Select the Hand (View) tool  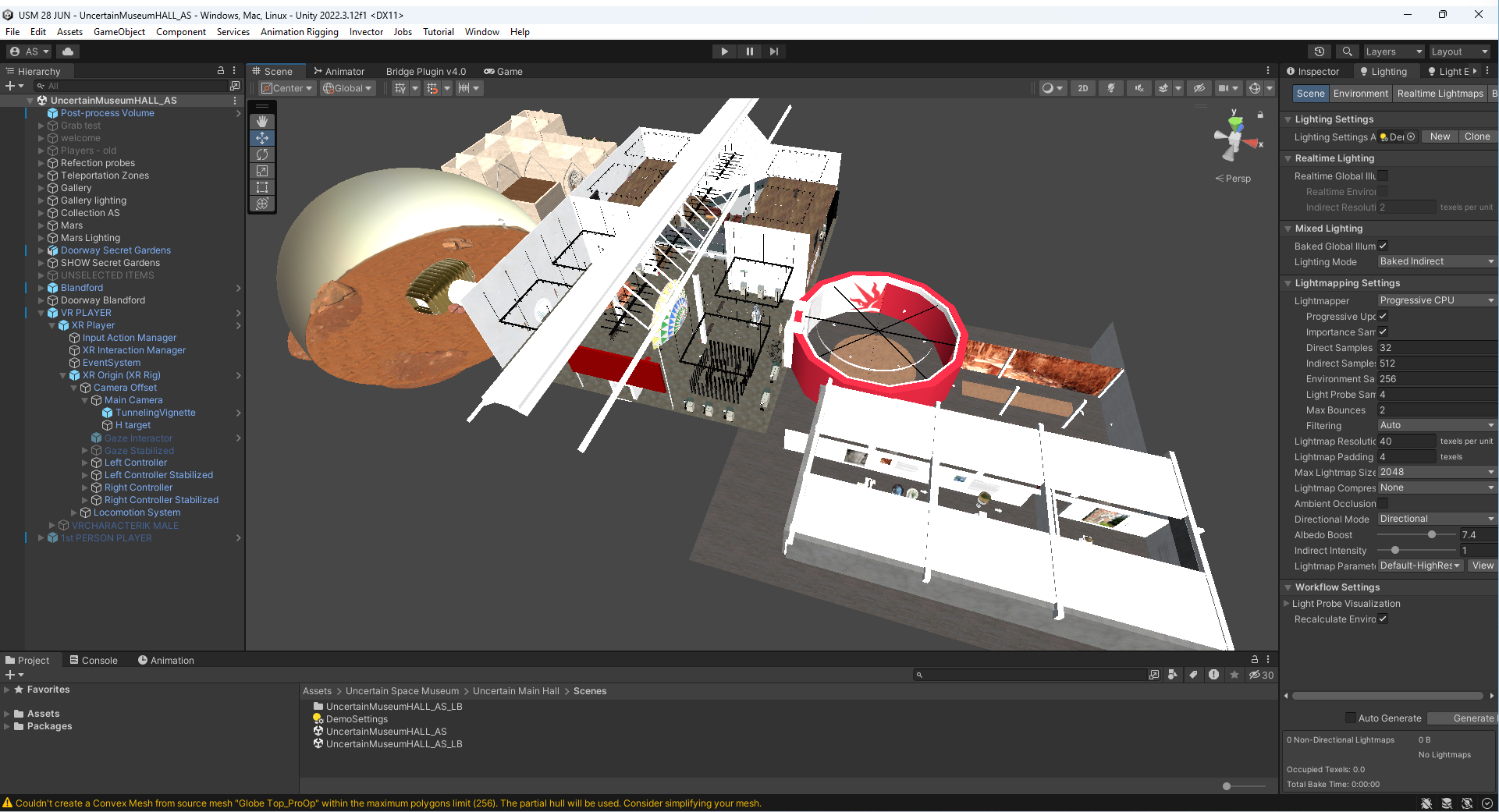pos(262,121)
